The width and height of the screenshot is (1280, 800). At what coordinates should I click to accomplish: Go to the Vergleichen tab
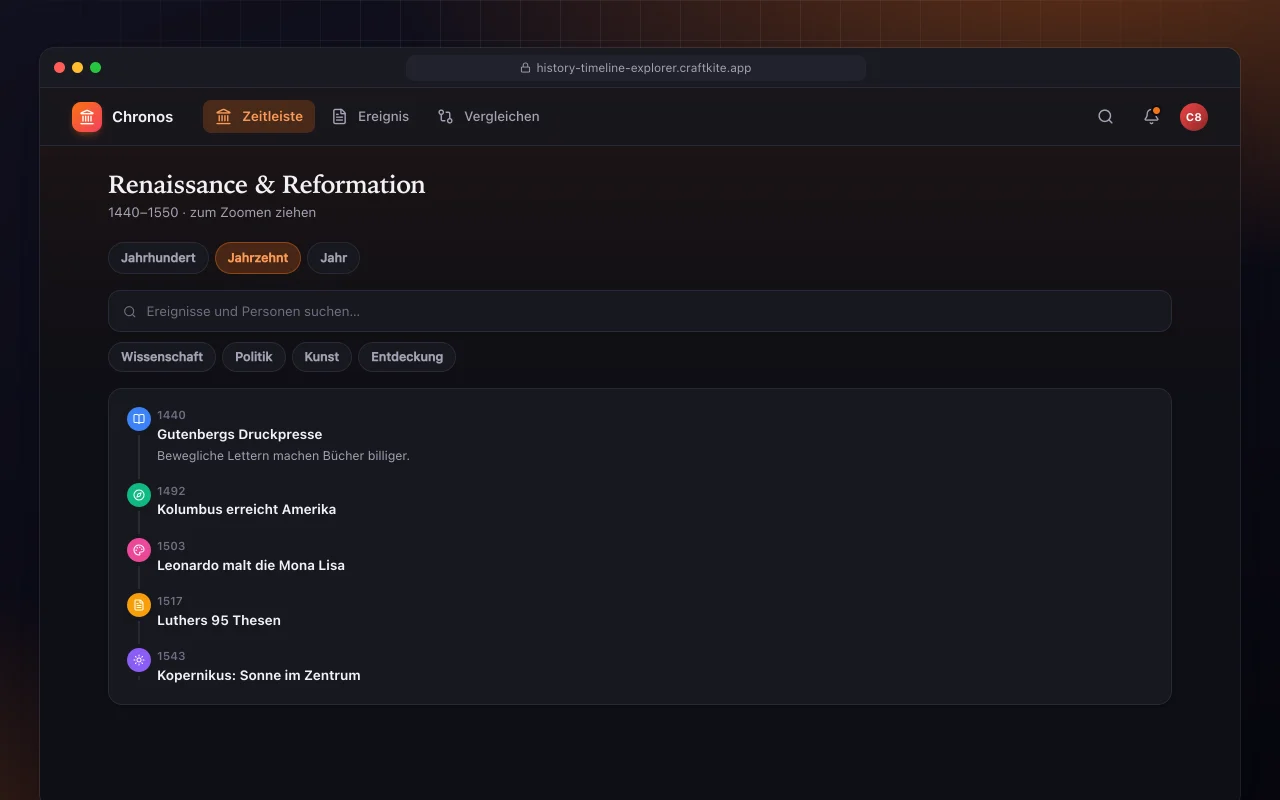coord(489,117)
